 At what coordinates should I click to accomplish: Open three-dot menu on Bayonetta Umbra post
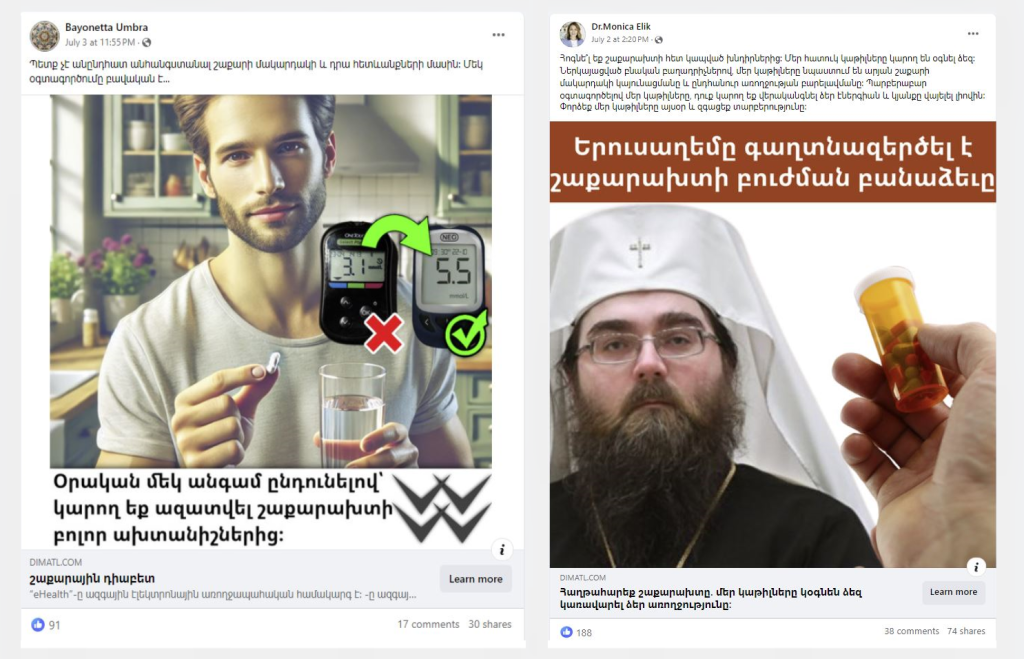click(498, 35)
